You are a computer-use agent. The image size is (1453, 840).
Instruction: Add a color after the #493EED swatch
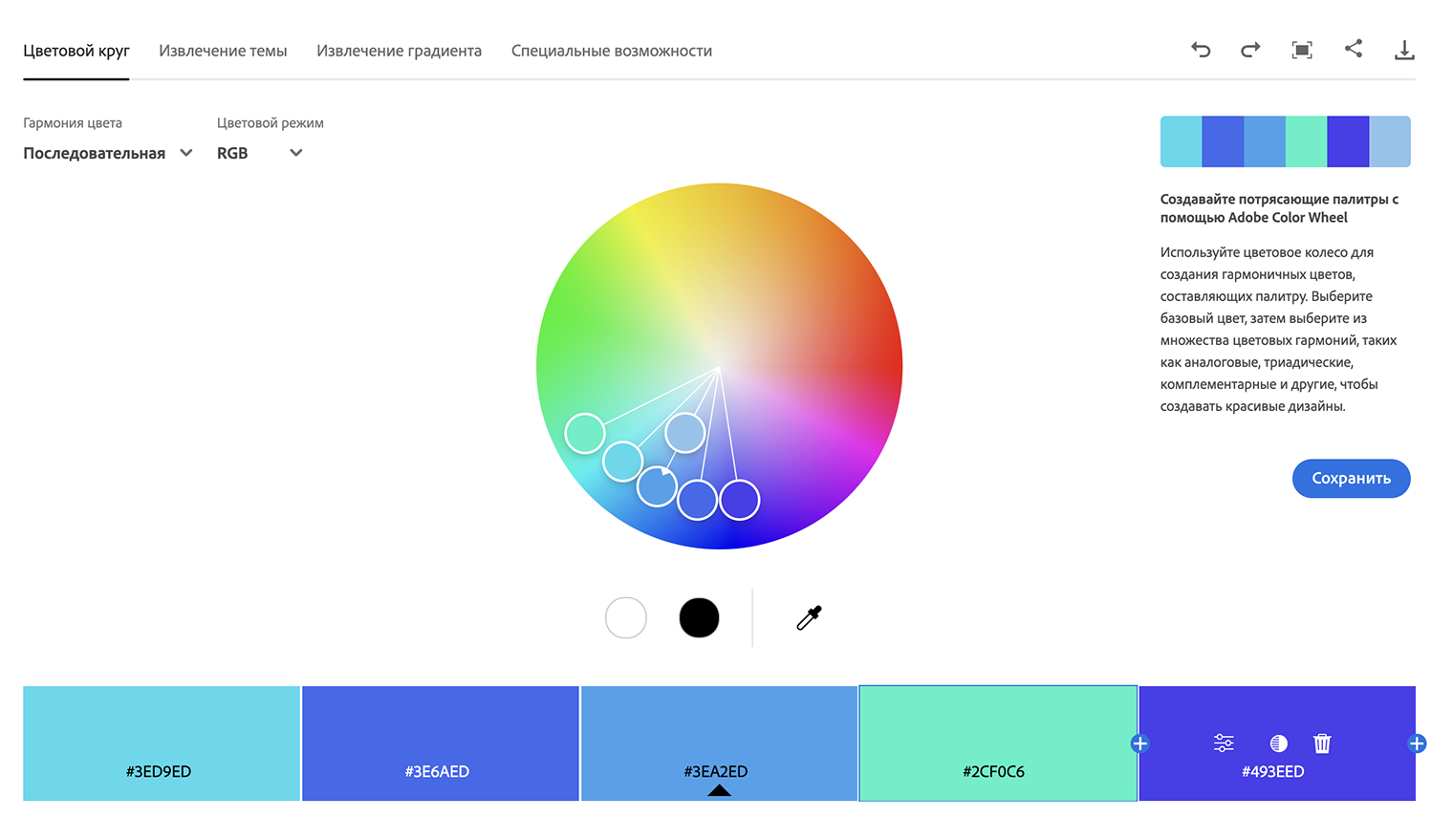pyautogui.click(x=1417, y=743)
